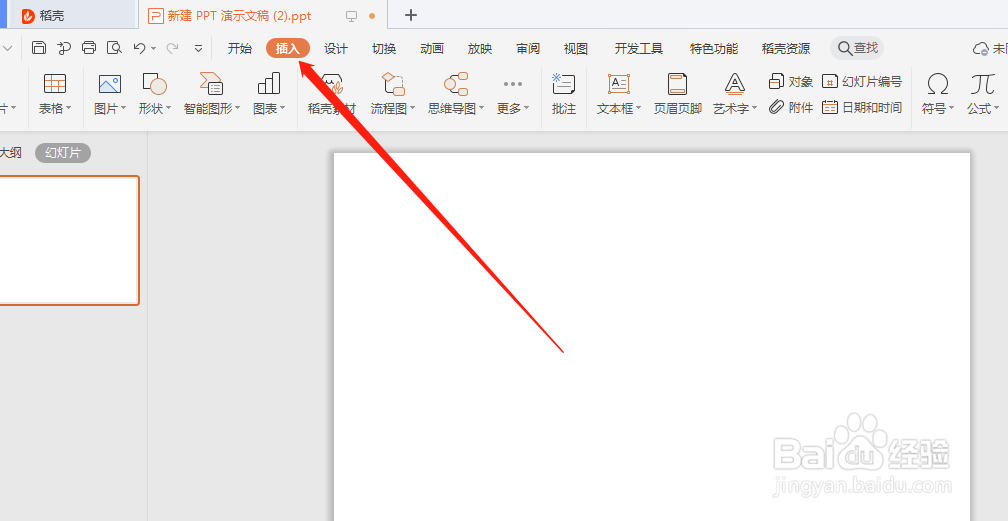
Task: Switch to the 动画 ribbon tab
Action: [x=432, y=48]
